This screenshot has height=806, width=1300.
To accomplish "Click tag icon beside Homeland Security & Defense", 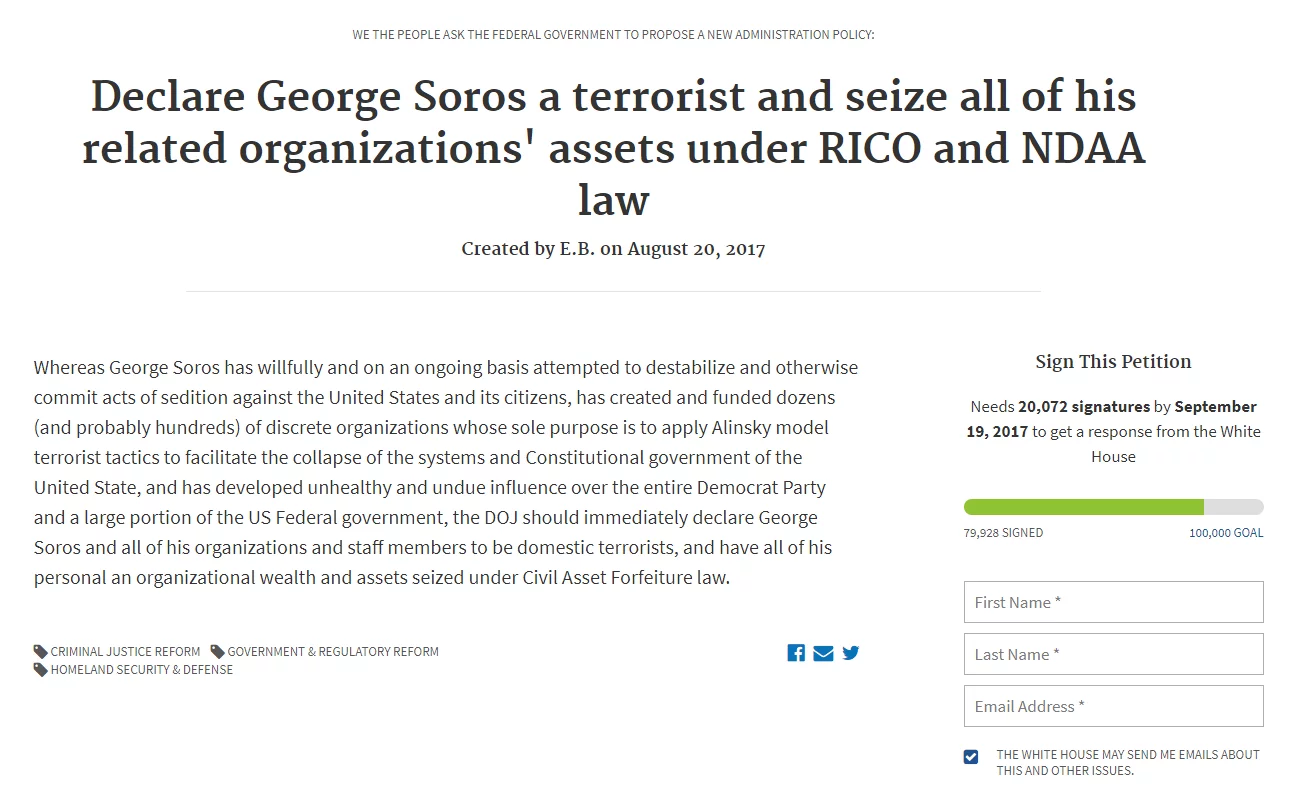I will pos(41,670).
